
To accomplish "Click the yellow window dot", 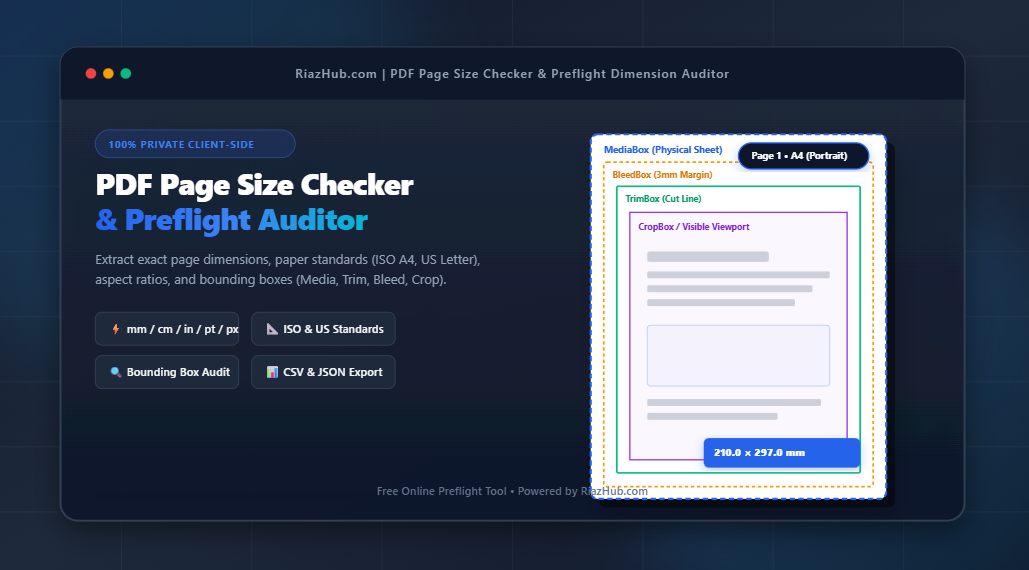I will point(108,73).
